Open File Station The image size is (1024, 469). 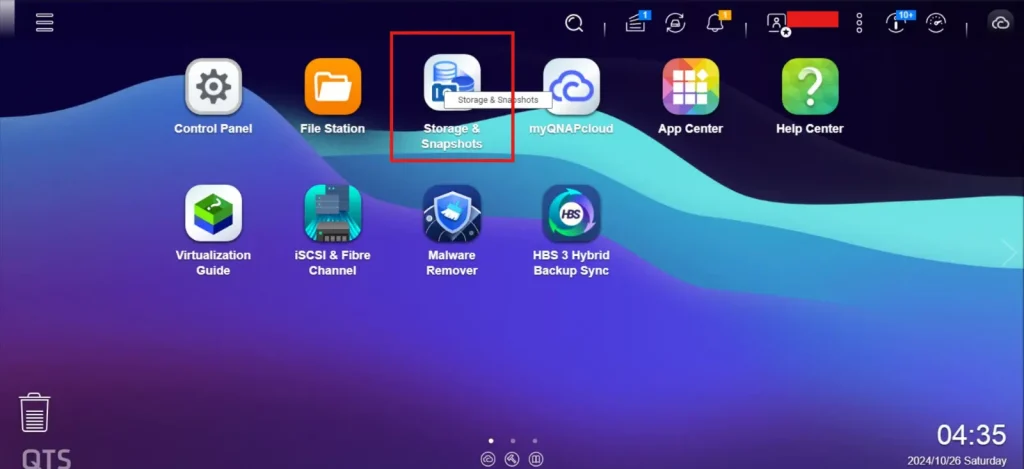coord(332,87)
